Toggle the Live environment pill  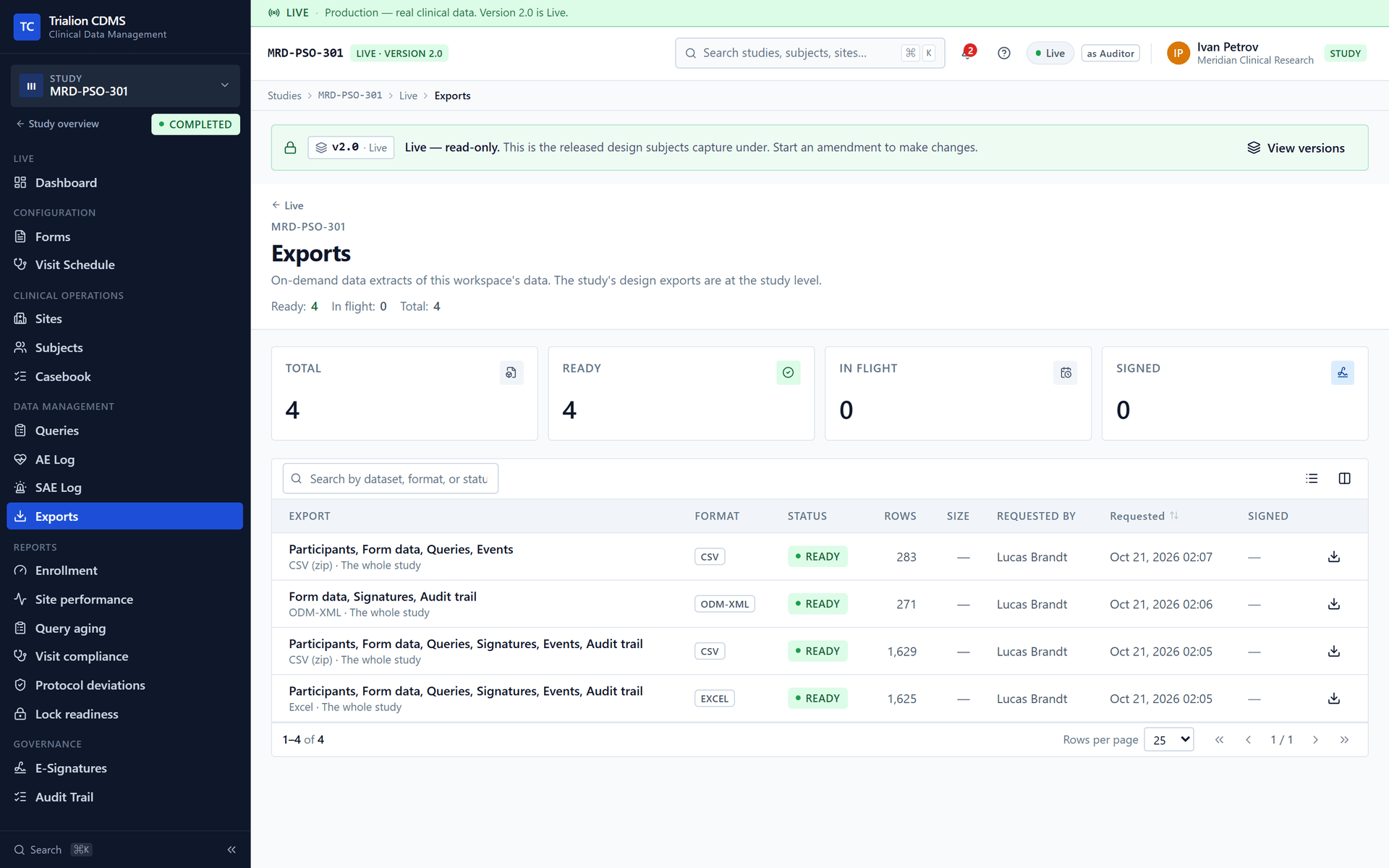pyautogui.click(x=1050, y=53)
